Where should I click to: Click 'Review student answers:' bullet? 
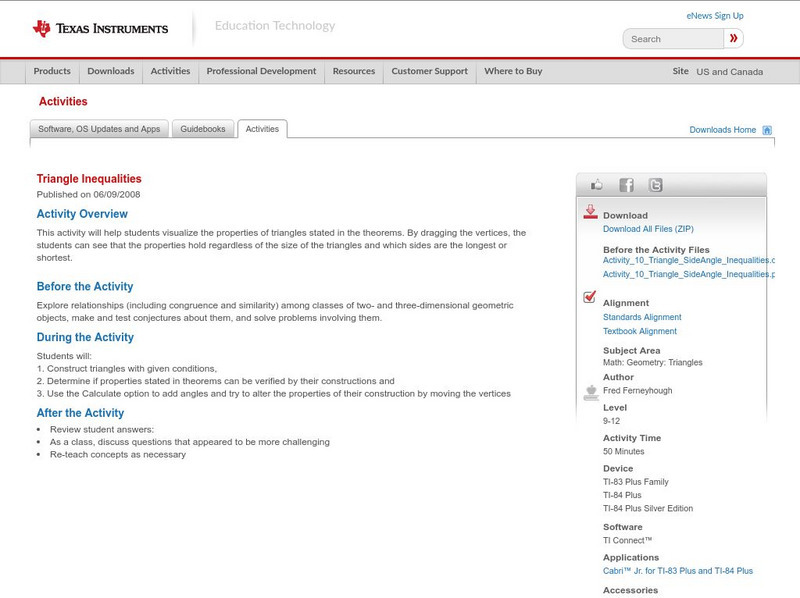click(102, 430)
